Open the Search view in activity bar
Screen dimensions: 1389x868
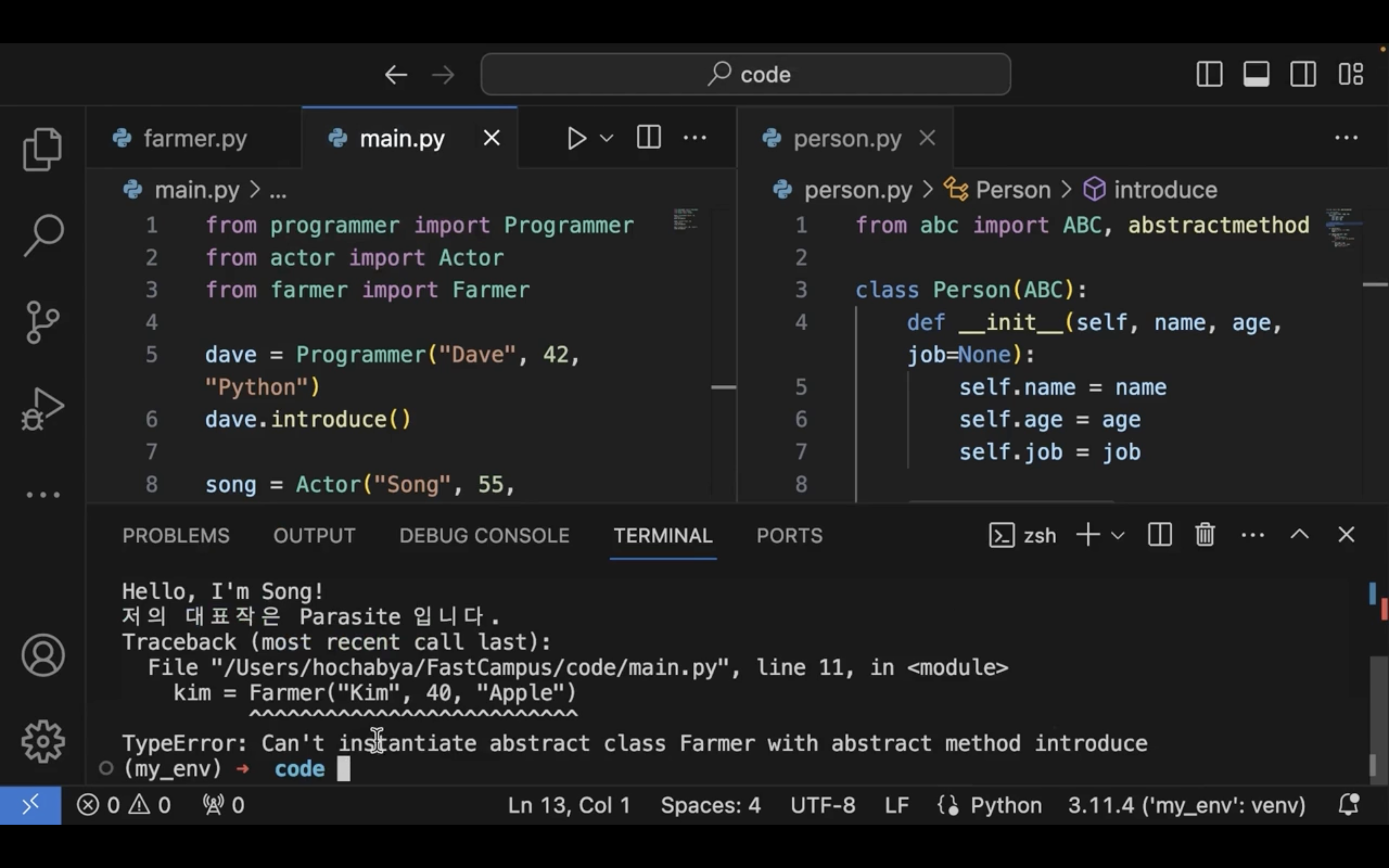[x=43, y=235]
